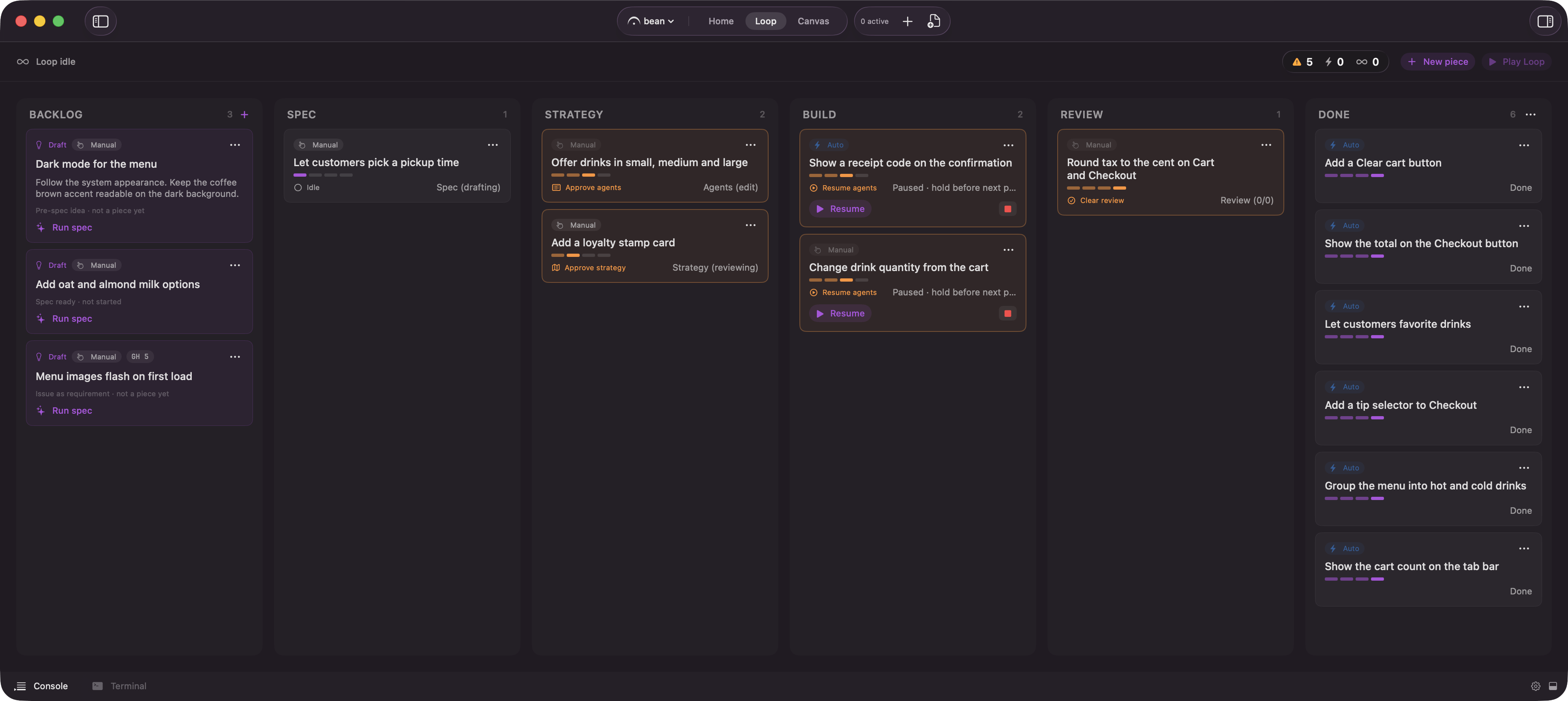Toggle Manual mode on Change drink quantity card

coord(834,250)
